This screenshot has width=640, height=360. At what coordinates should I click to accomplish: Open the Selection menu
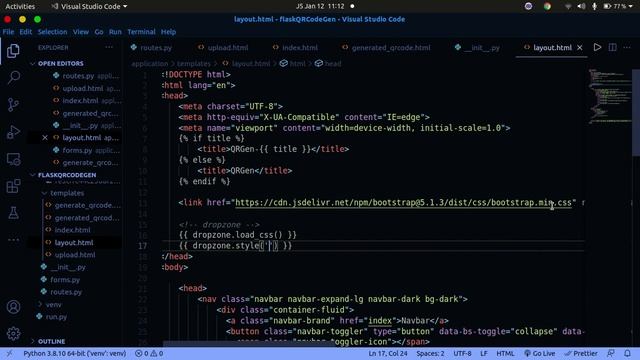pyautogui.click(x=52, y=32)
